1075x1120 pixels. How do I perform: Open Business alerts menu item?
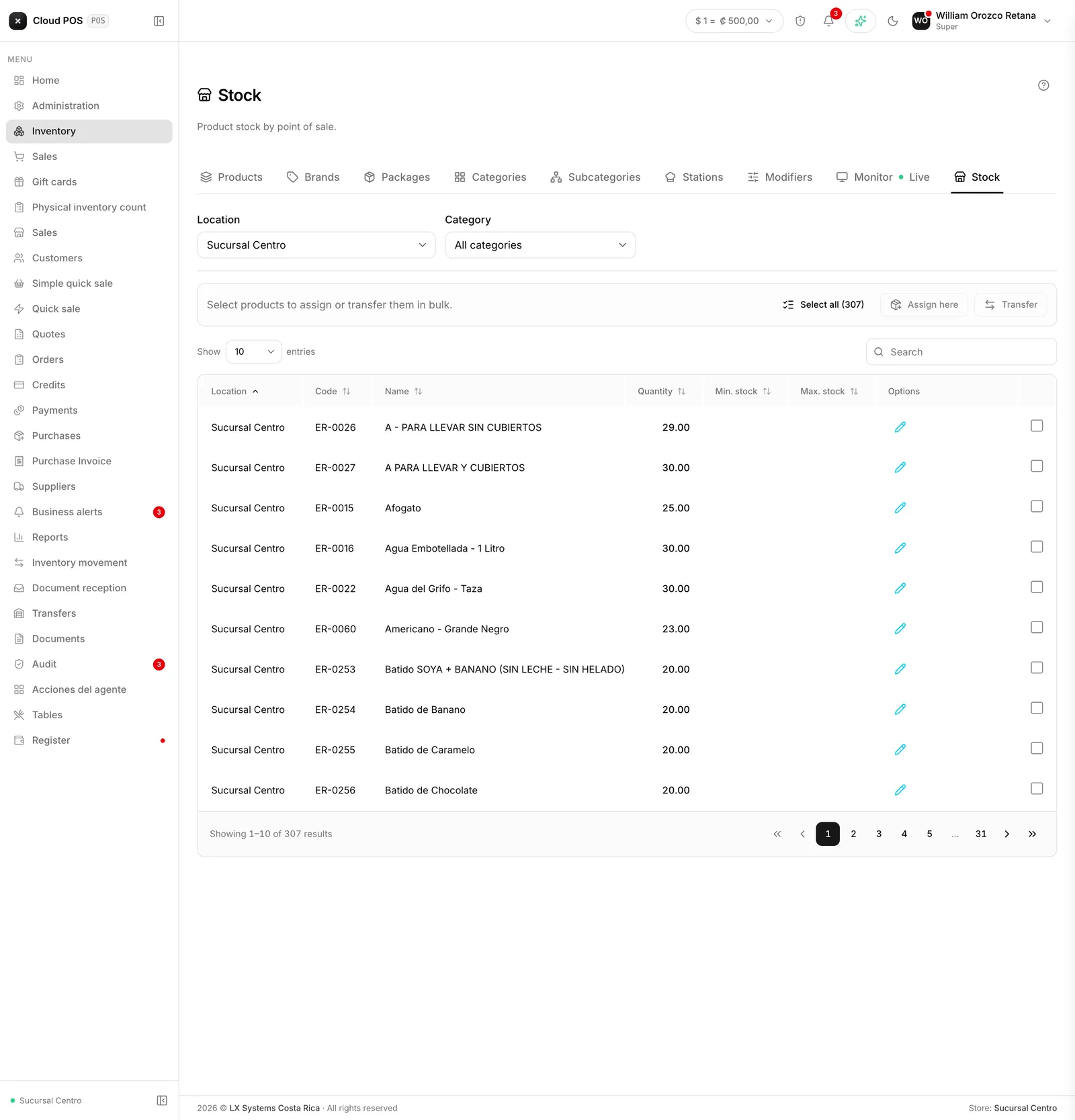[x=89, y=512]
